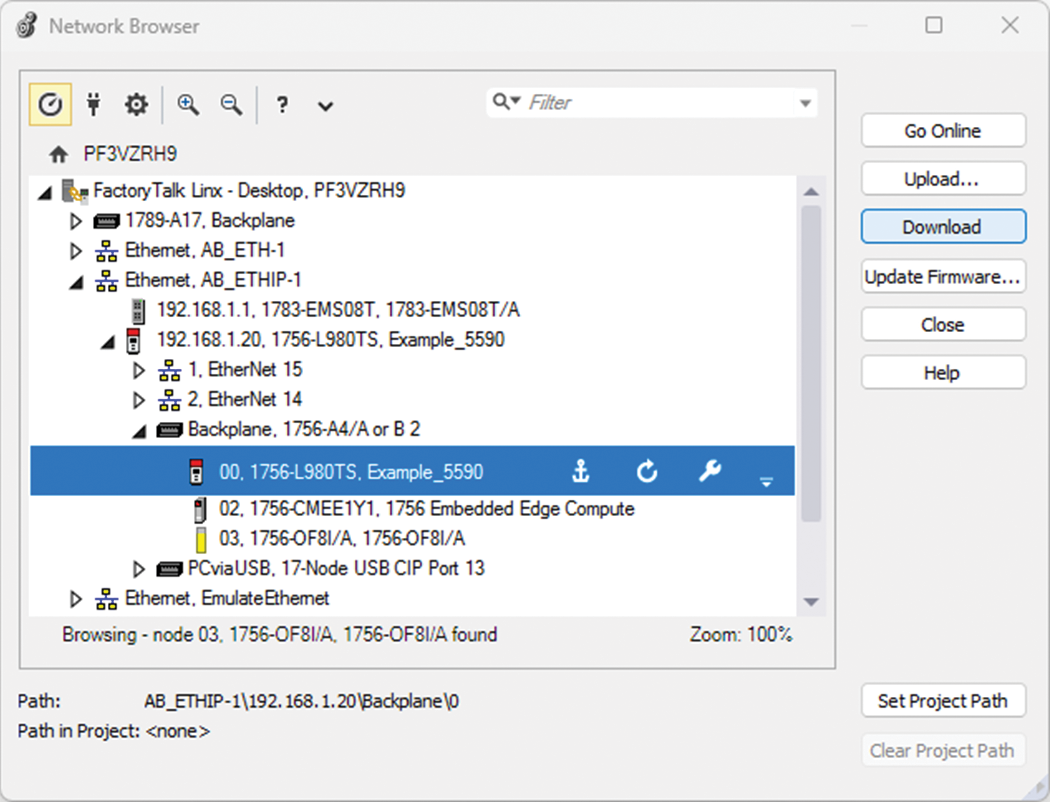
Task: Click the anchor icon on the selected controller
Action: coord(581,470)
